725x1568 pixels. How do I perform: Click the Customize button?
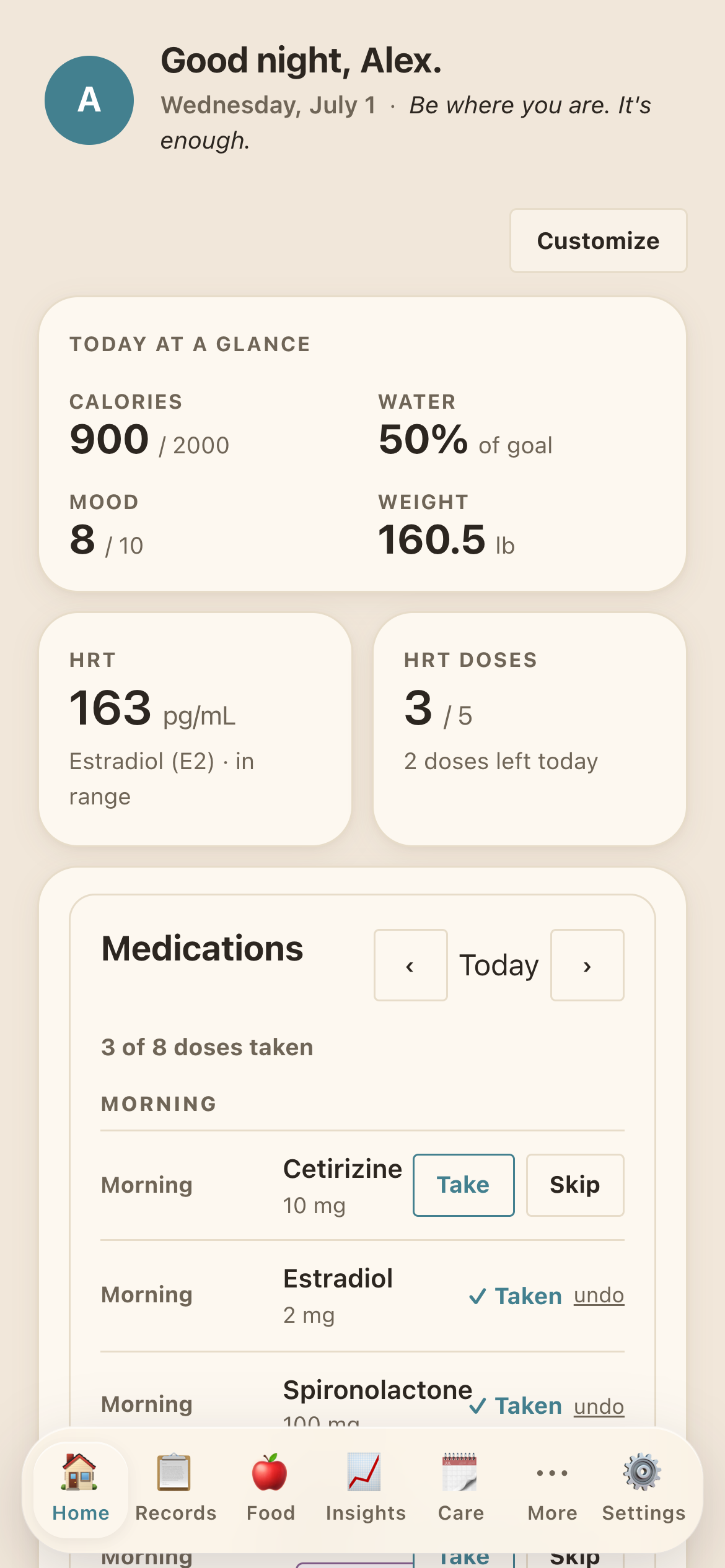[x=599, y=241]
